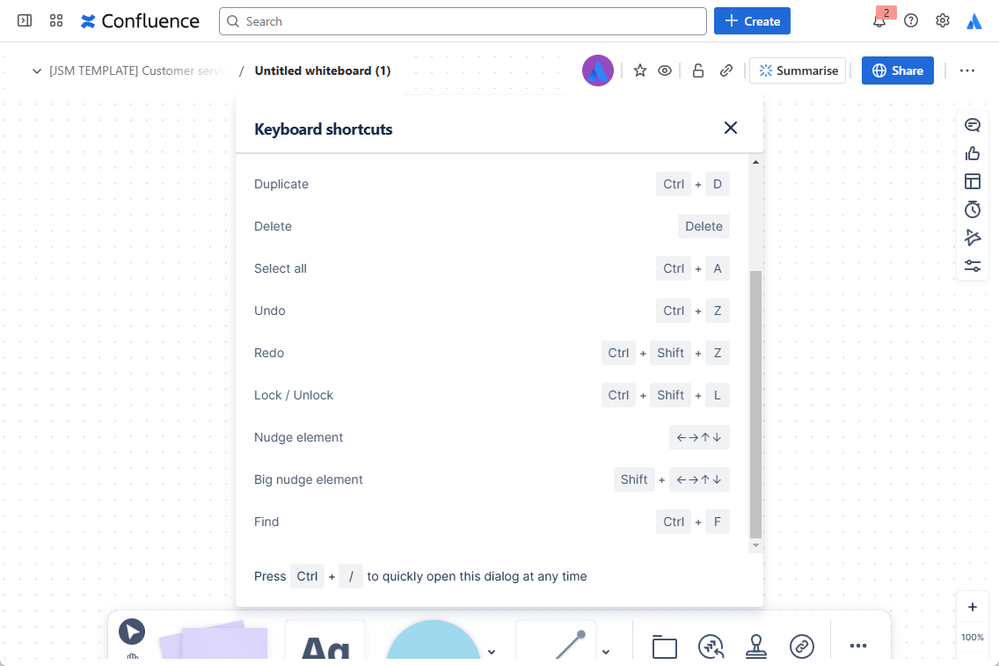Click the Lock / Unlock label
The height and width of the screenshot is (666, 999).
[293, 395]
